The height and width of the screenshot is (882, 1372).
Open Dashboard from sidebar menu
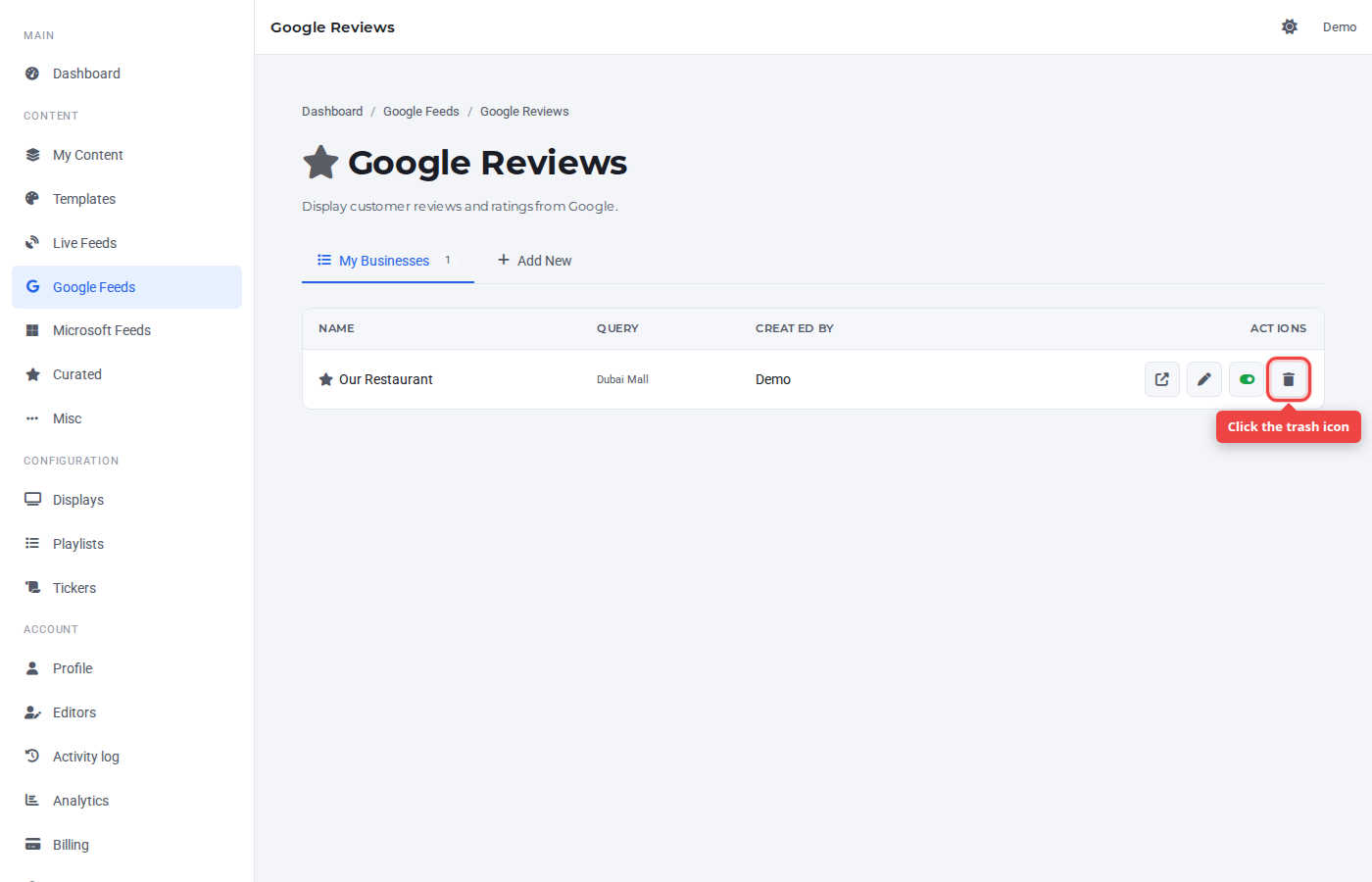[126, 73]
